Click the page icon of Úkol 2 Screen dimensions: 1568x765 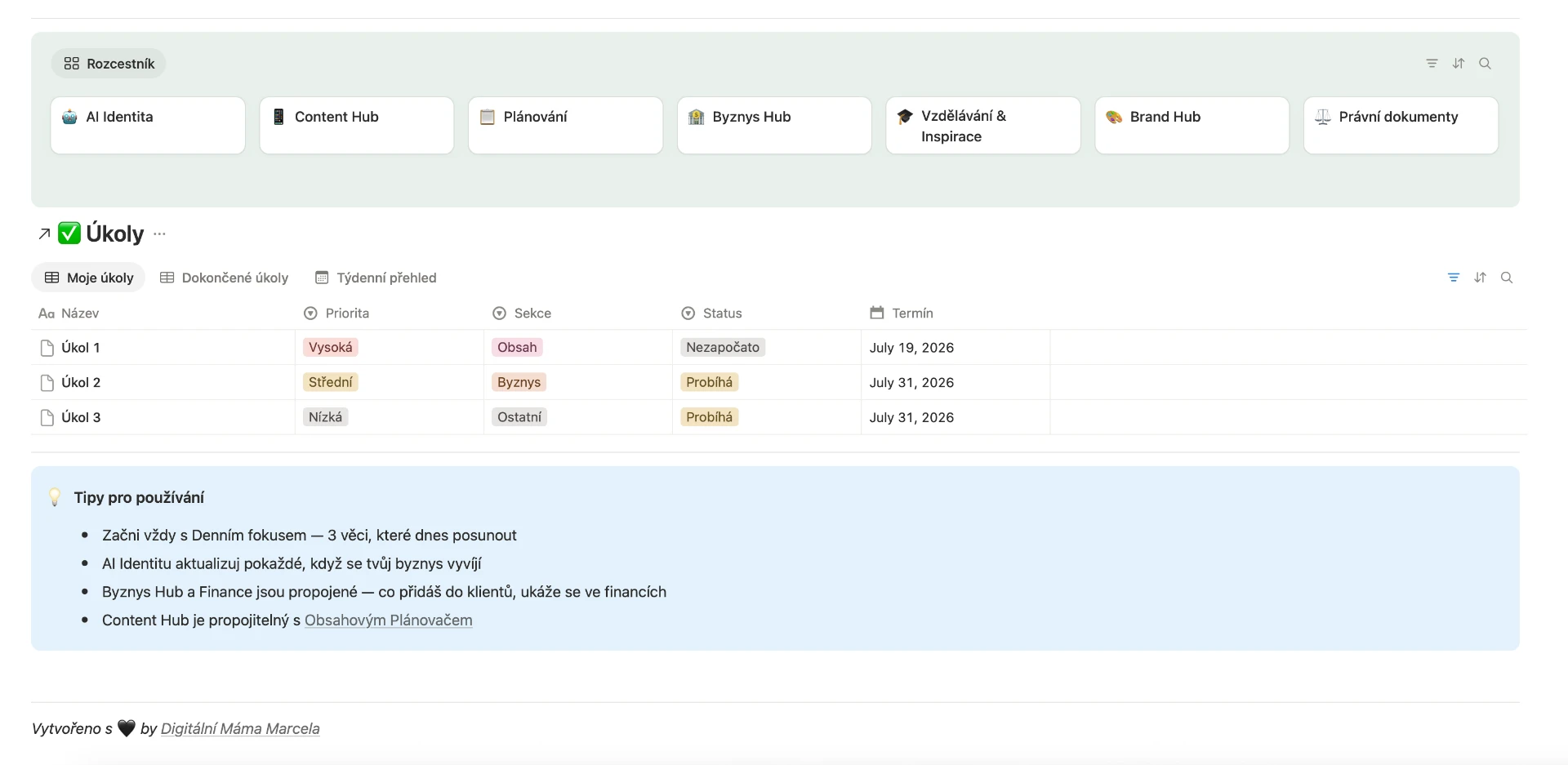pyautogui.click(x=47, y=383)
